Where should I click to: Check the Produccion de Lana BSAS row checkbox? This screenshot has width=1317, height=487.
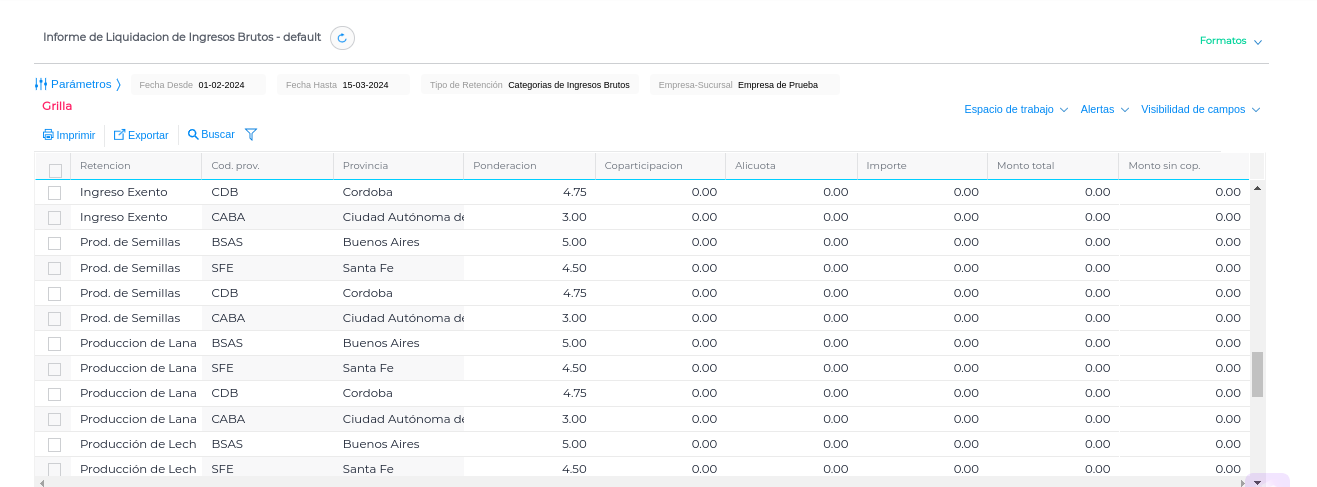[x=55, y=344]
